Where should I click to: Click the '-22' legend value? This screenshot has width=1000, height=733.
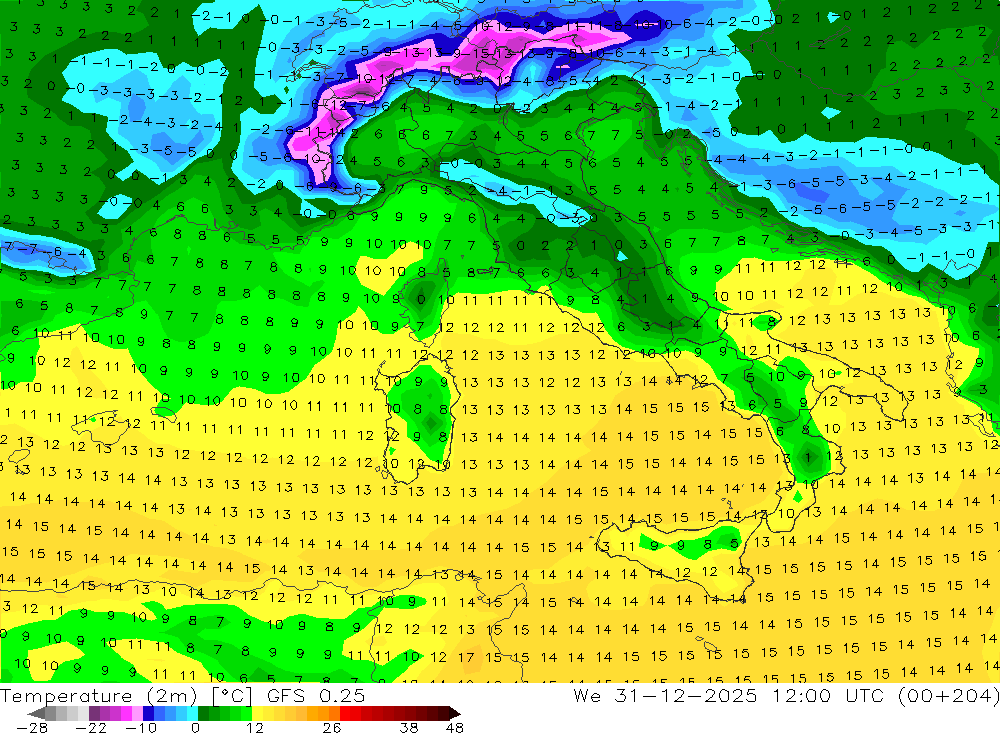point(91,727)
